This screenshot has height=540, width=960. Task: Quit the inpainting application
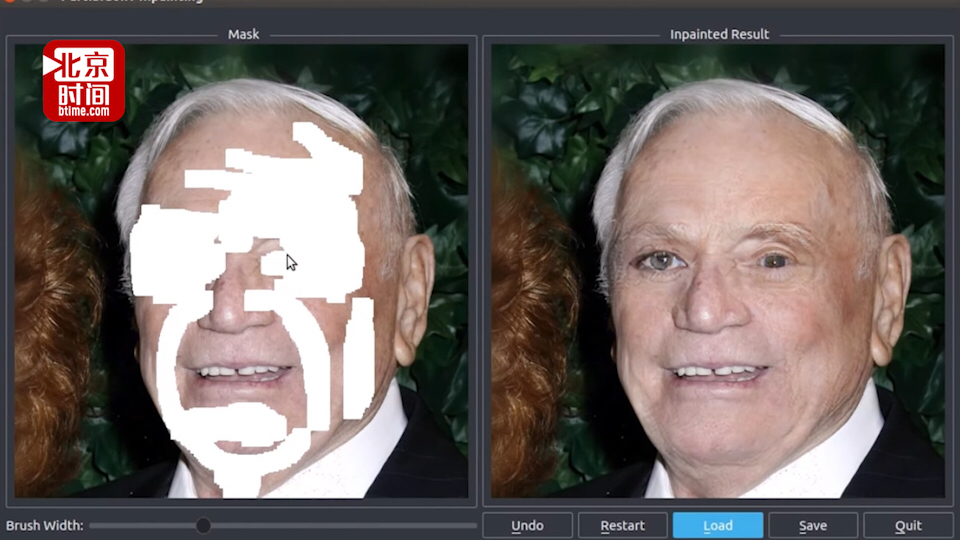point(908,525)
